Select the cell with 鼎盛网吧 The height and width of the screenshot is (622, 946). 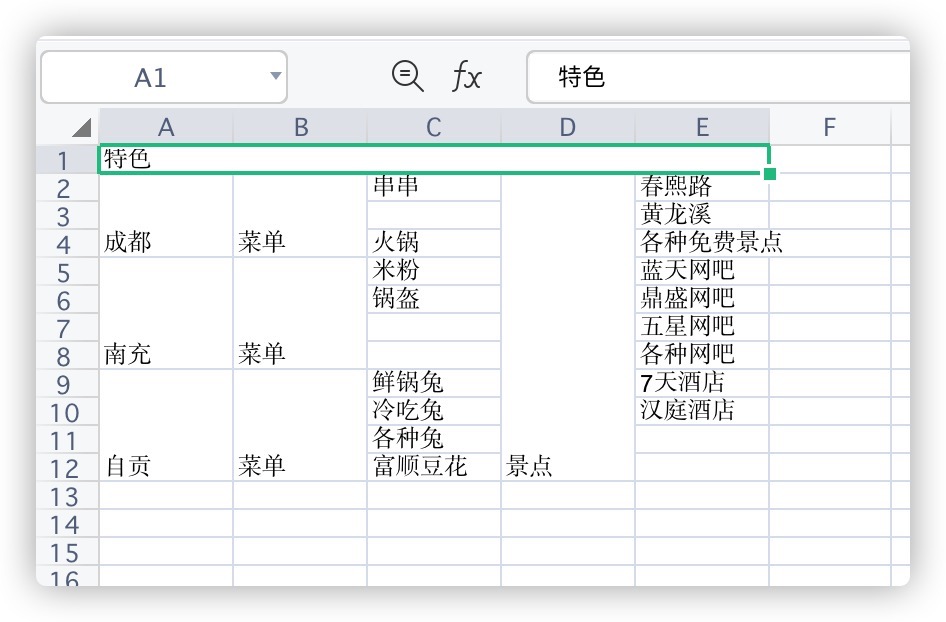(x=702, y=298)
